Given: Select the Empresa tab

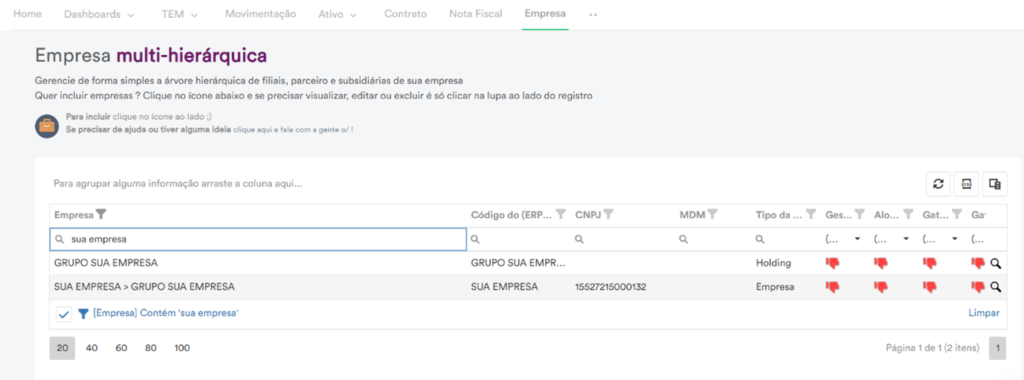Looking at the screenshot, I should click(x=545, y=14).
